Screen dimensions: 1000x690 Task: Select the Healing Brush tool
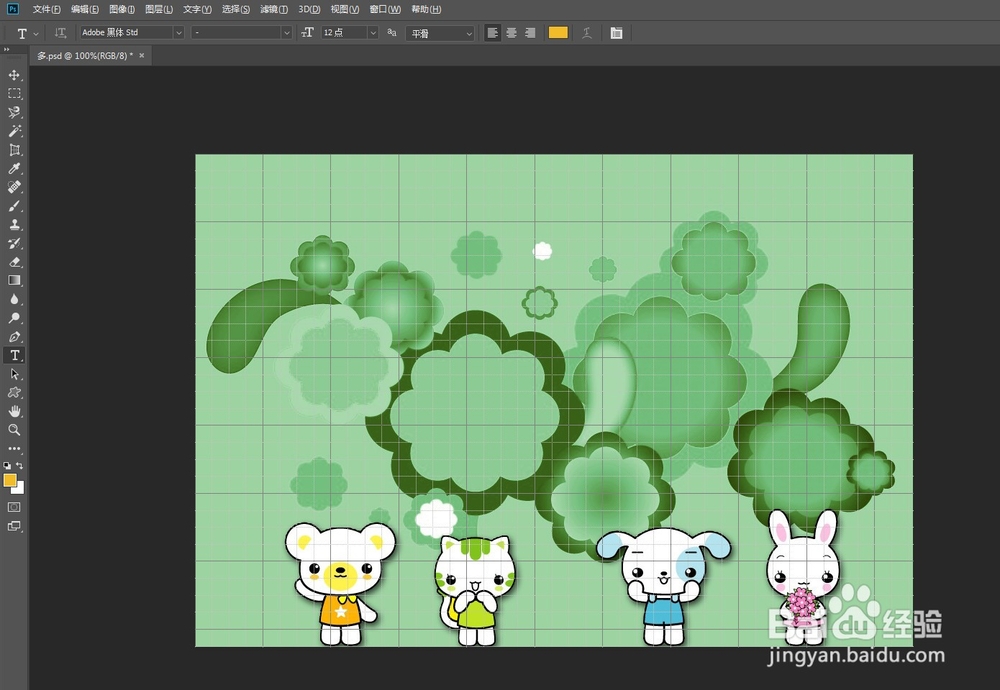click(x=14, y=187)
